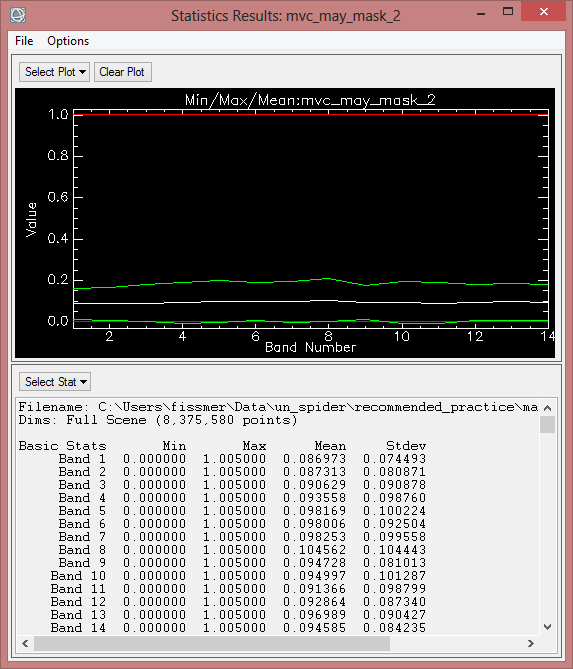573x669 pixels.
Task: Close the Statistics Results window
Action: (544, 12)
